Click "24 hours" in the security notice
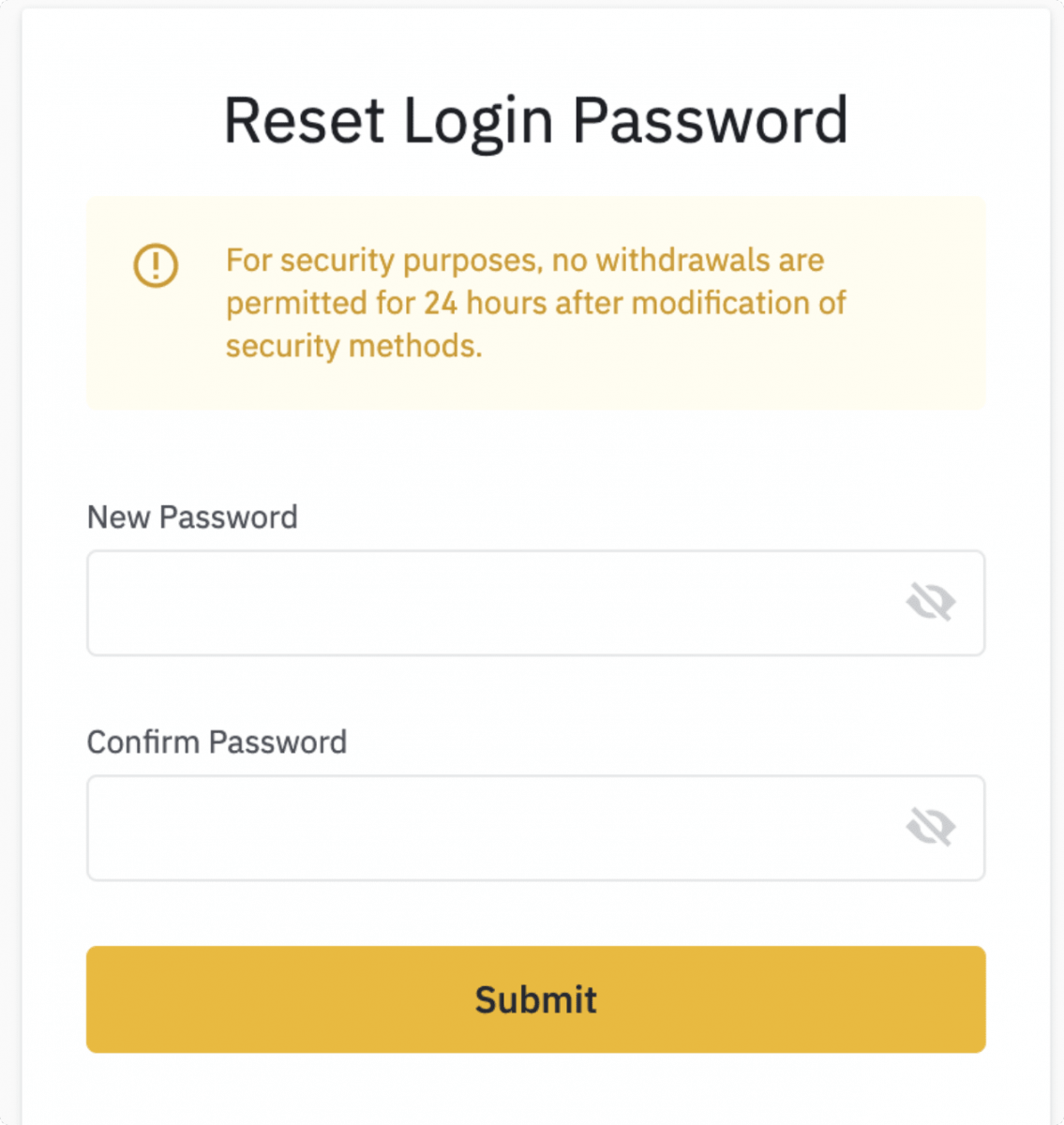 click(x=485, y=303)
